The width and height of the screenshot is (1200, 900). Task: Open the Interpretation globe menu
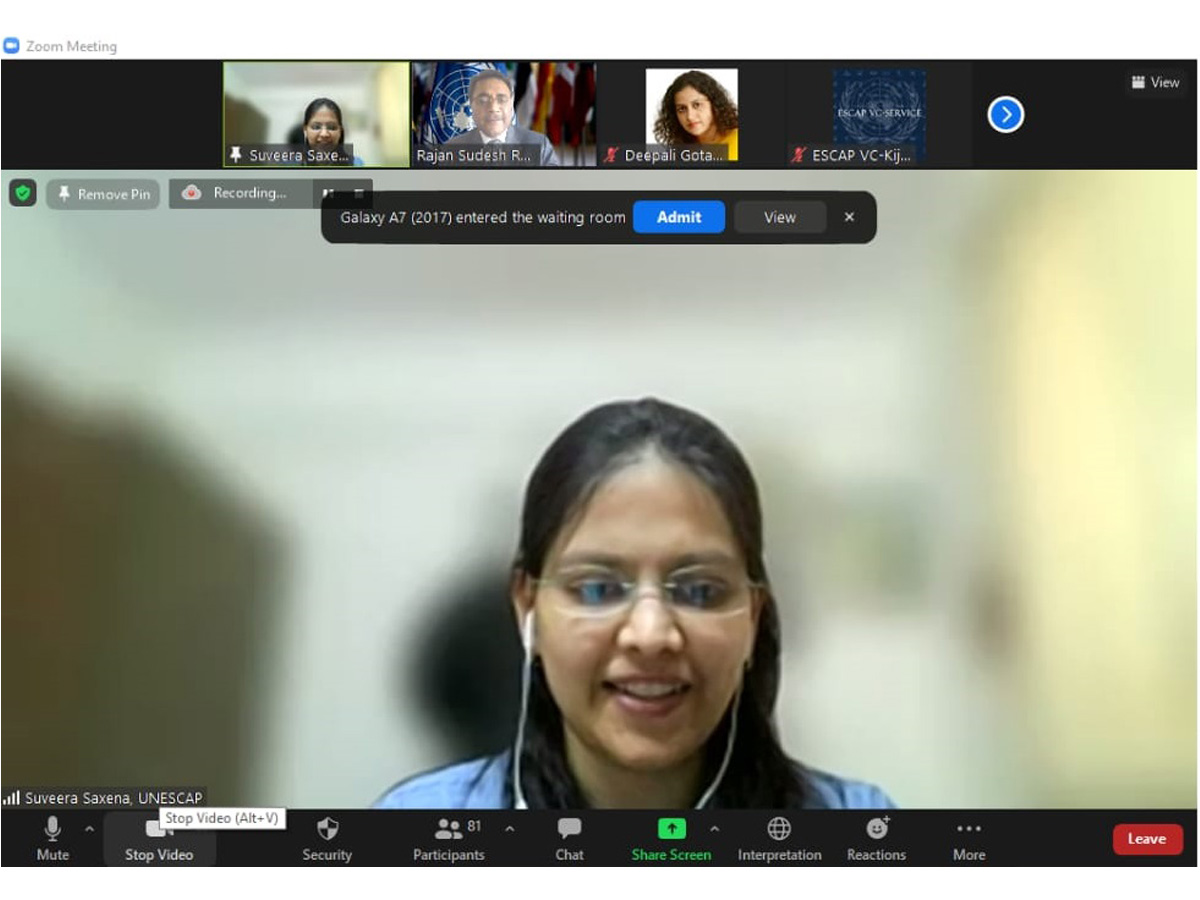[x=779, y=838]
